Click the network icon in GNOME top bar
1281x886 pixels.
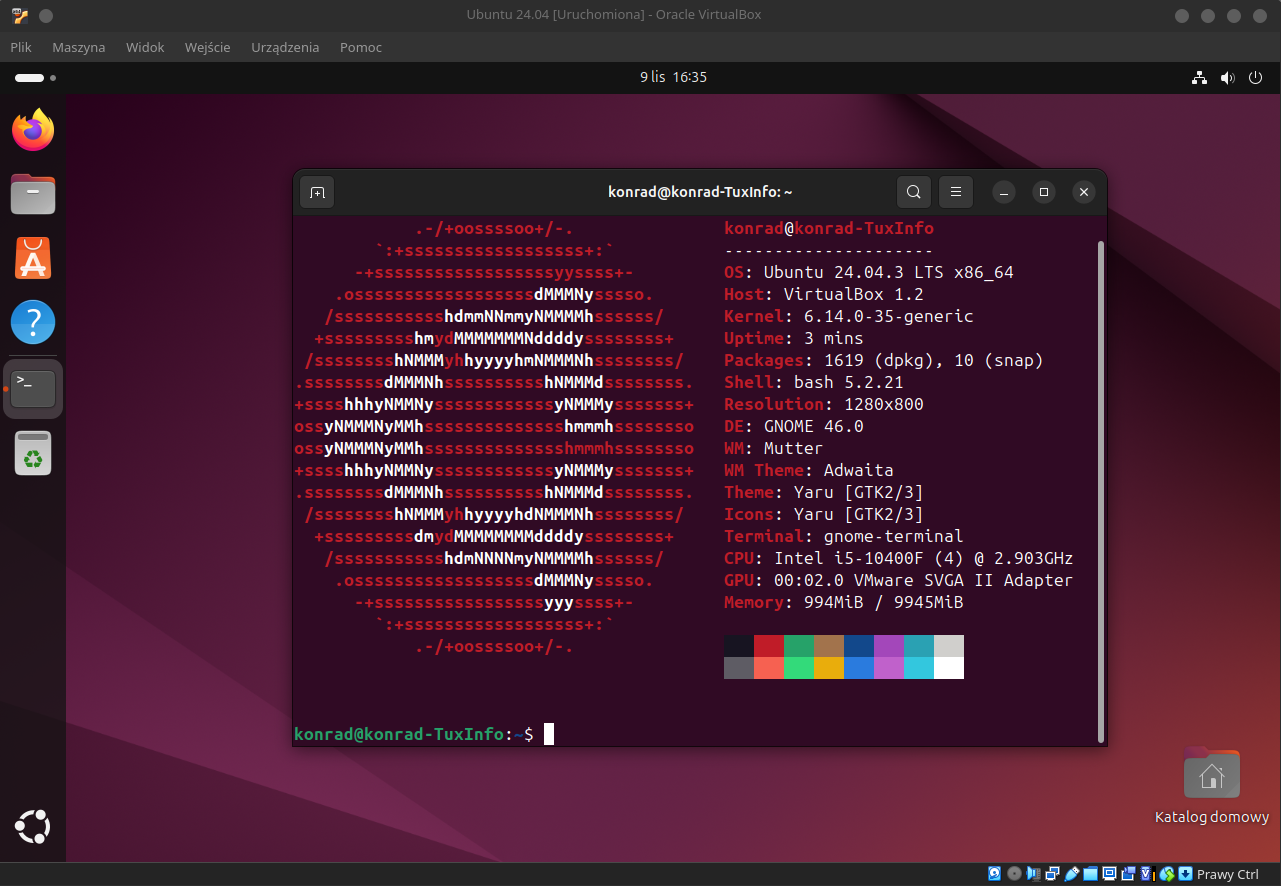[x=1200, y=77]
